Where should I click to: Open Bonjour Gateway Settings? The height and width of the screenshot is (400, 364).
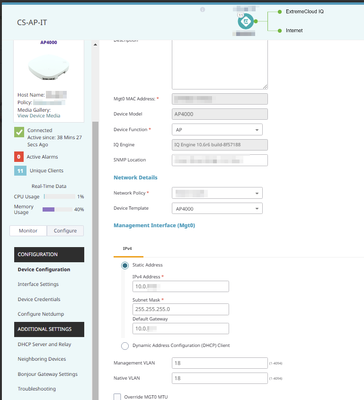point(48,374)
